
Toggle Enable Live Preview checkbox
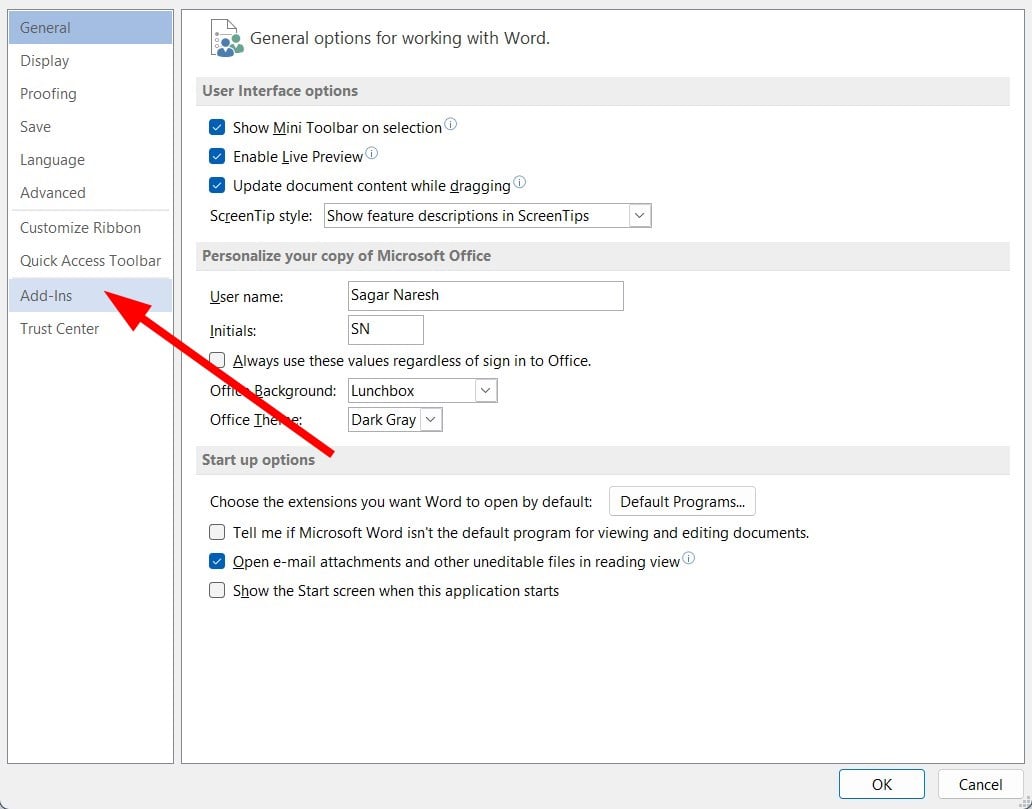217,157
